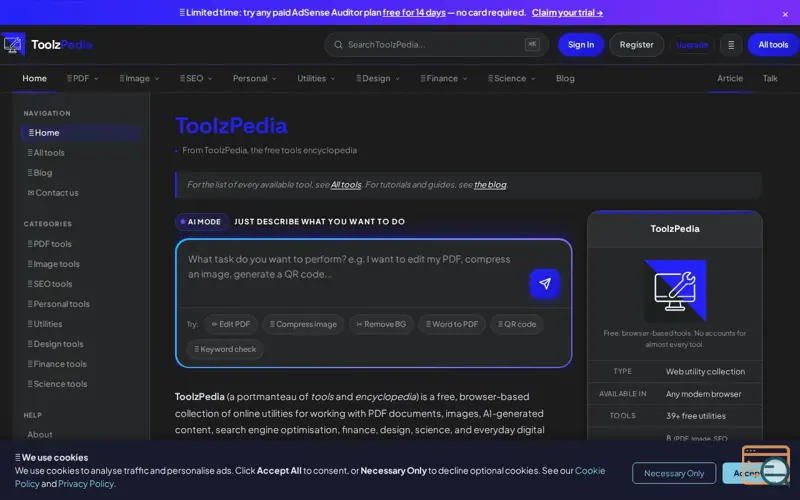Open the Science dropdown menu
This screenshot has width=800, height=500.
pyautogui.click(x=512, y=79)
